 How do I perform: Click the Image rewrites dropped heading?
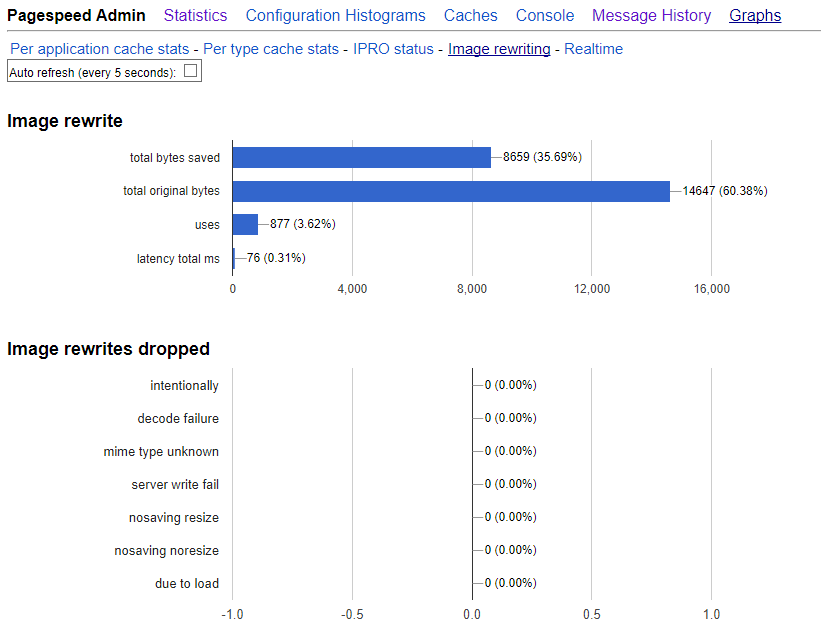pos(108,349)
